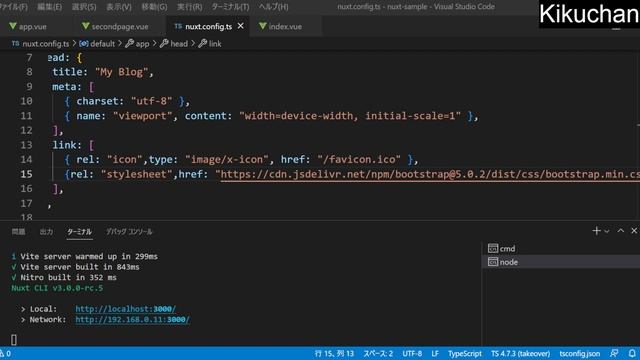Change encoding via UTF-8 status item
The image size is (640, 360).
pos(412,354)
